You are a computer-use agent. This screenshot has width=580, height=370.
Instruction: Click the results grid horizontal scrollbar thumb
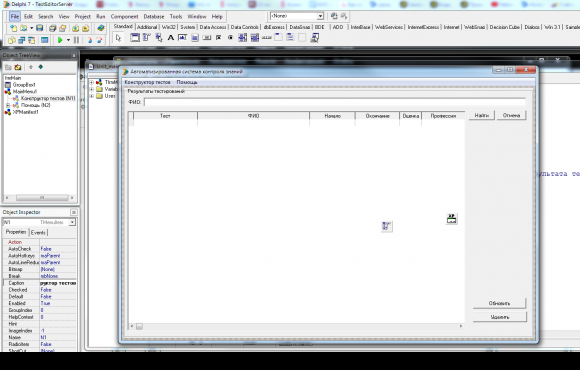[139, 326]
